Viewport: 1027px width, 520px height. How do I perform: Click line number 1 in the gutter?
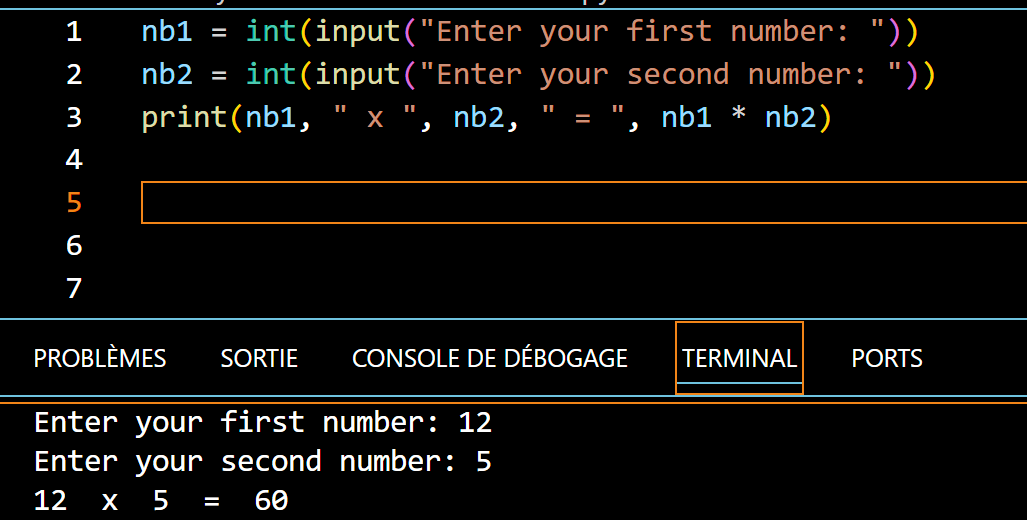74,32
